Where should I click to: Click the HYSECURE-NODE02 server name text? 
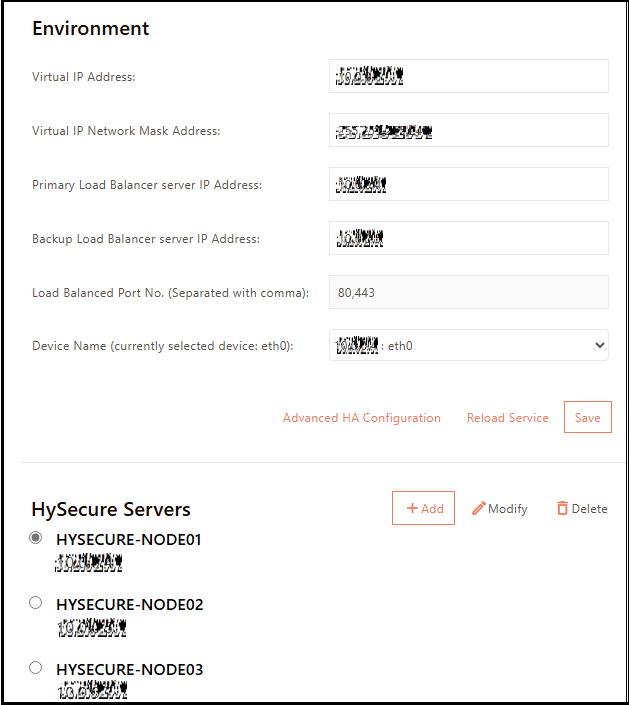pyautogui.click(x=129, y=605)
